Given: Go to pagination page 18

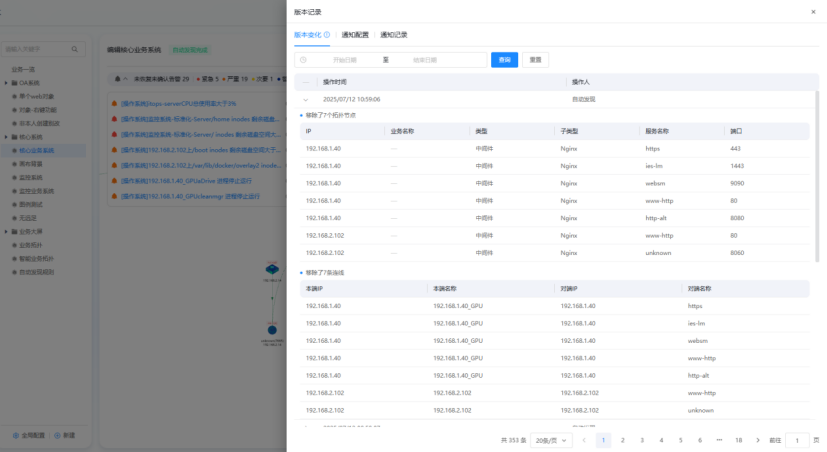Looking at the screenshot, I should pos(739,440).
